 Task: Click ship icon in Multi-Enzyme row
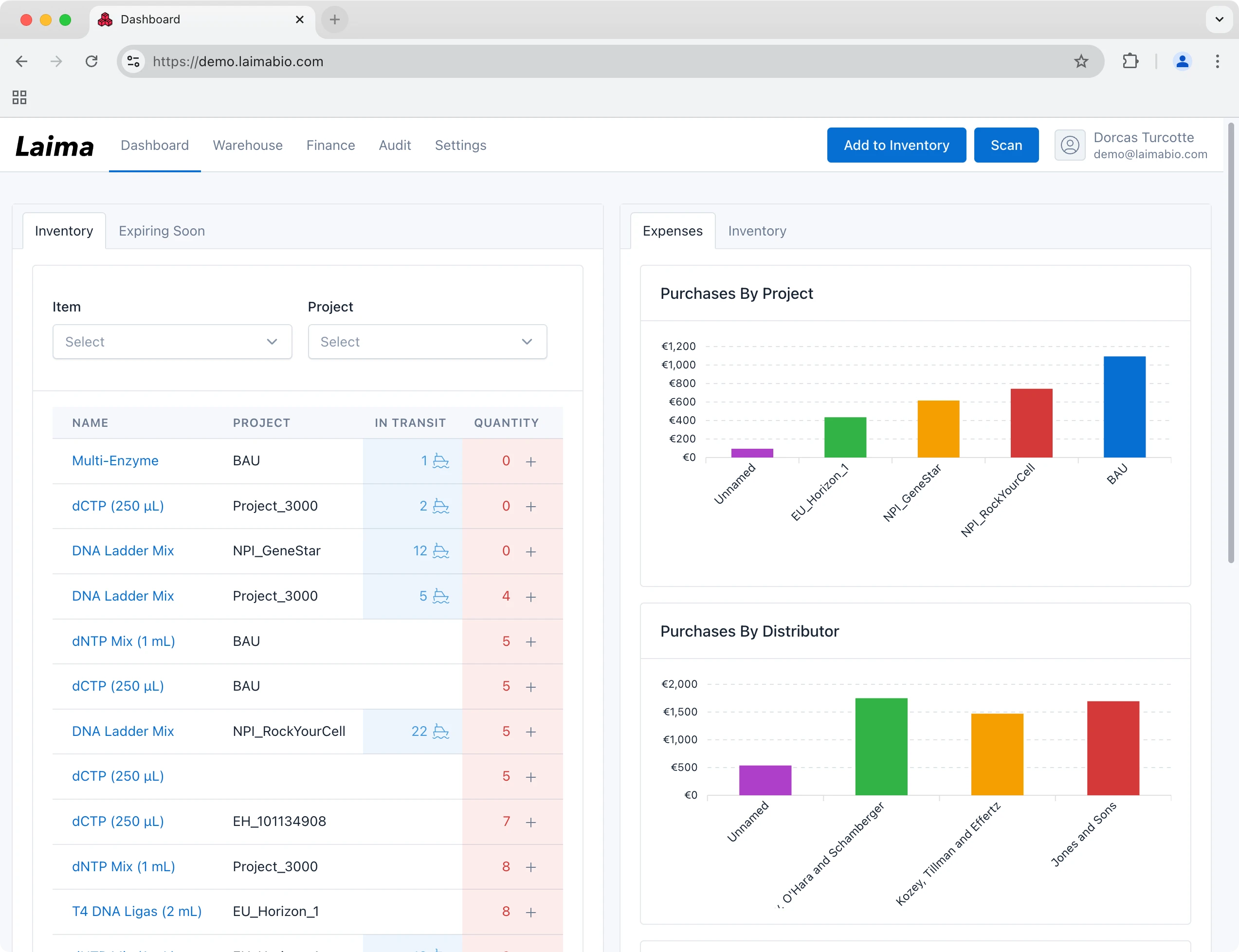(x=441, y=461)
